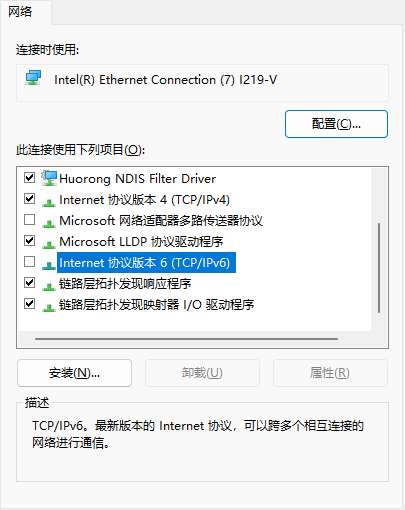Click the Huorong NDIS Filter Driver icon

tap(49, 178)
